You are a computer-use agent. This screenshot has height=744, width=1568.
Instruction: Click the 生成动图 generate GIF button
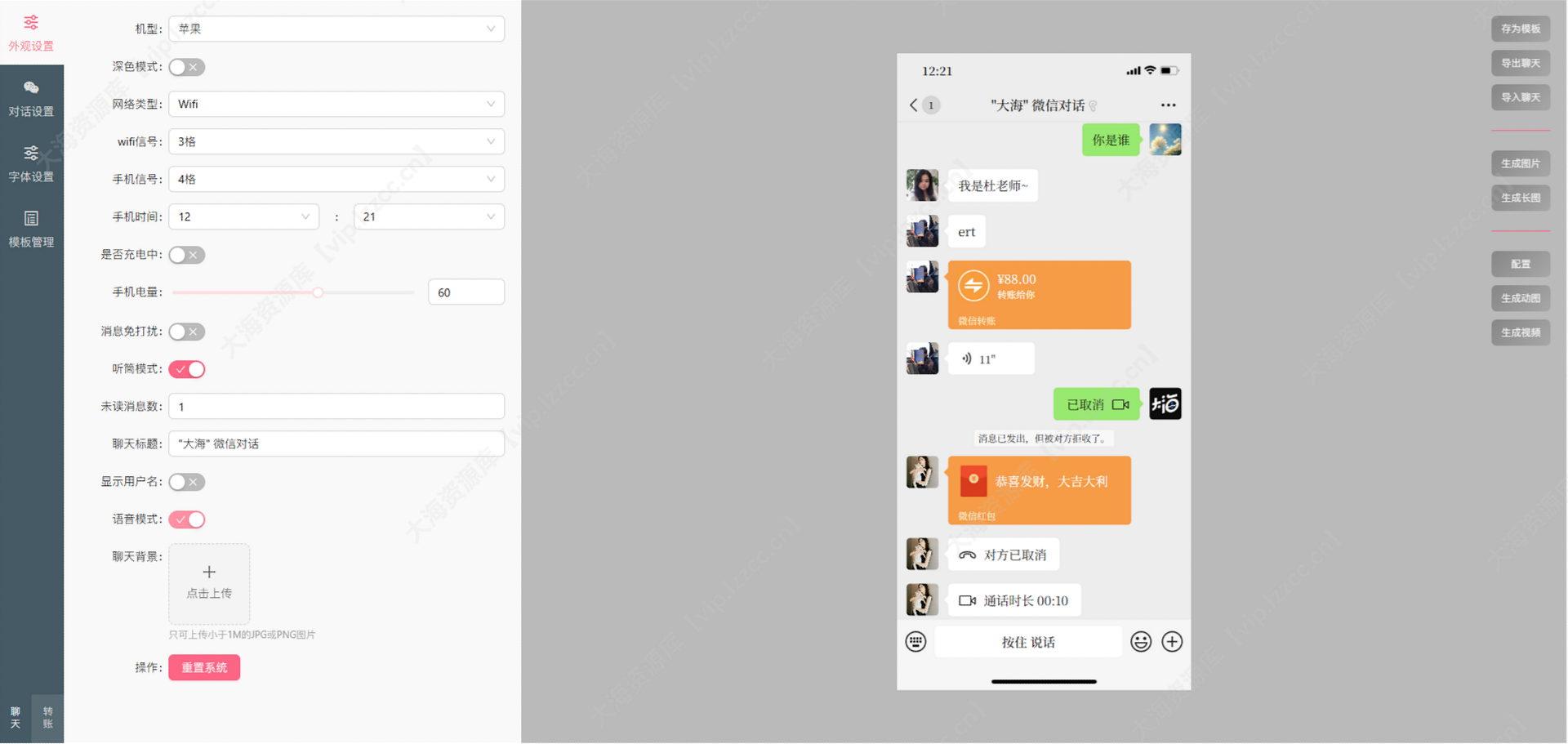click(1521, 298)
